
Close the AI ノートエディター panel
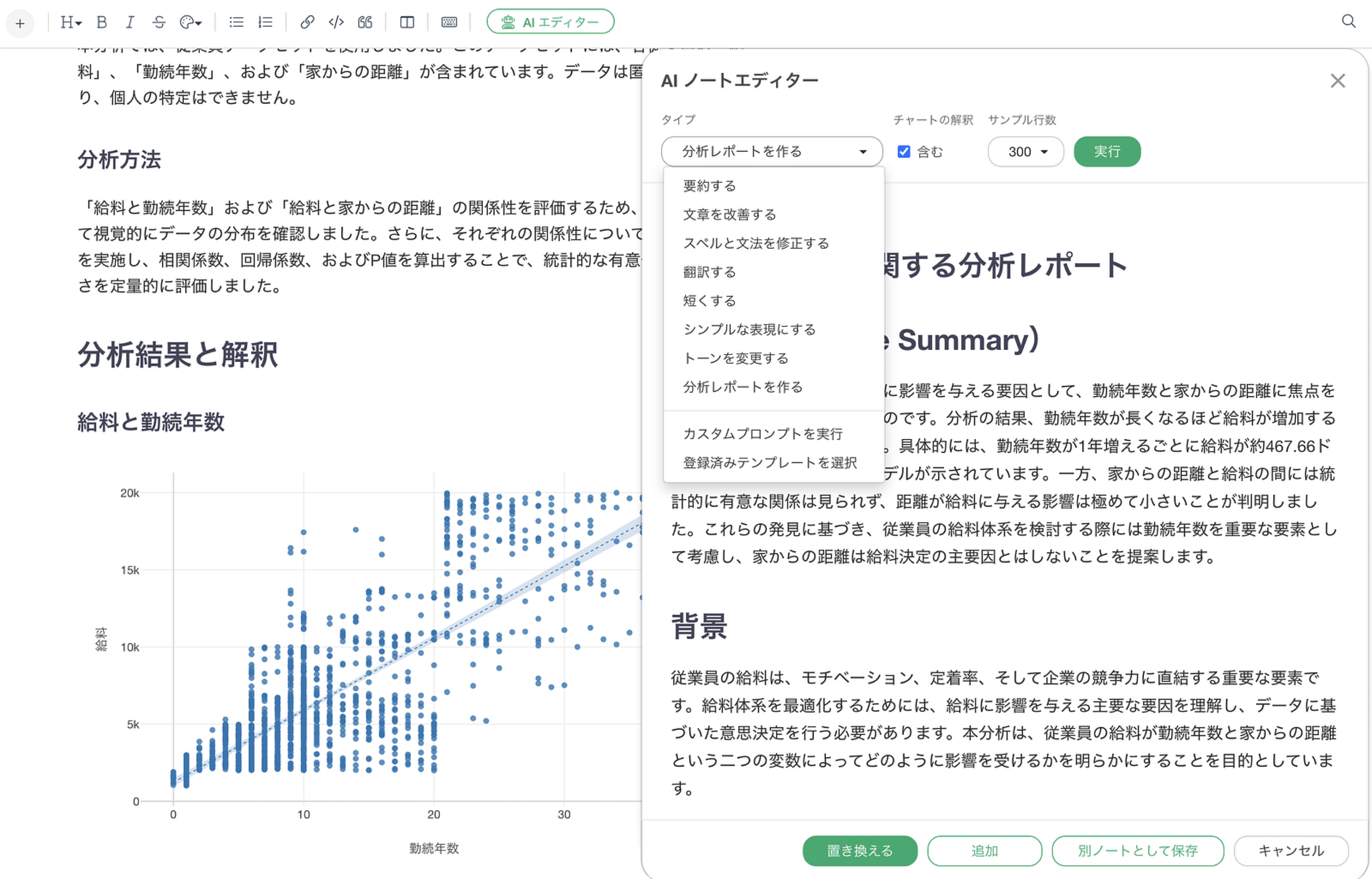click(1337, 81)
